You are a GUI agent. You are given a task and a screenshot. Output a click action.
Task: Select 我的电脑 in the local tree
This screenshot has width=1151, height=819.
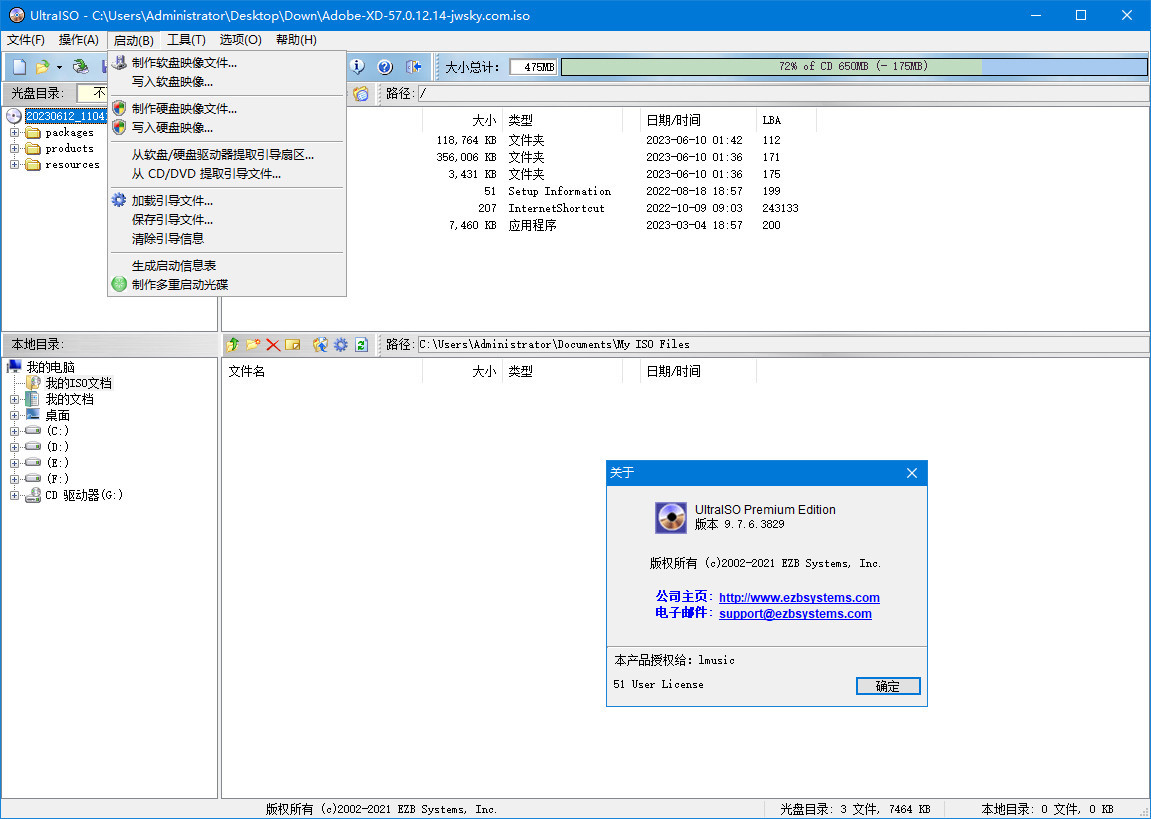tap(51, 367)
